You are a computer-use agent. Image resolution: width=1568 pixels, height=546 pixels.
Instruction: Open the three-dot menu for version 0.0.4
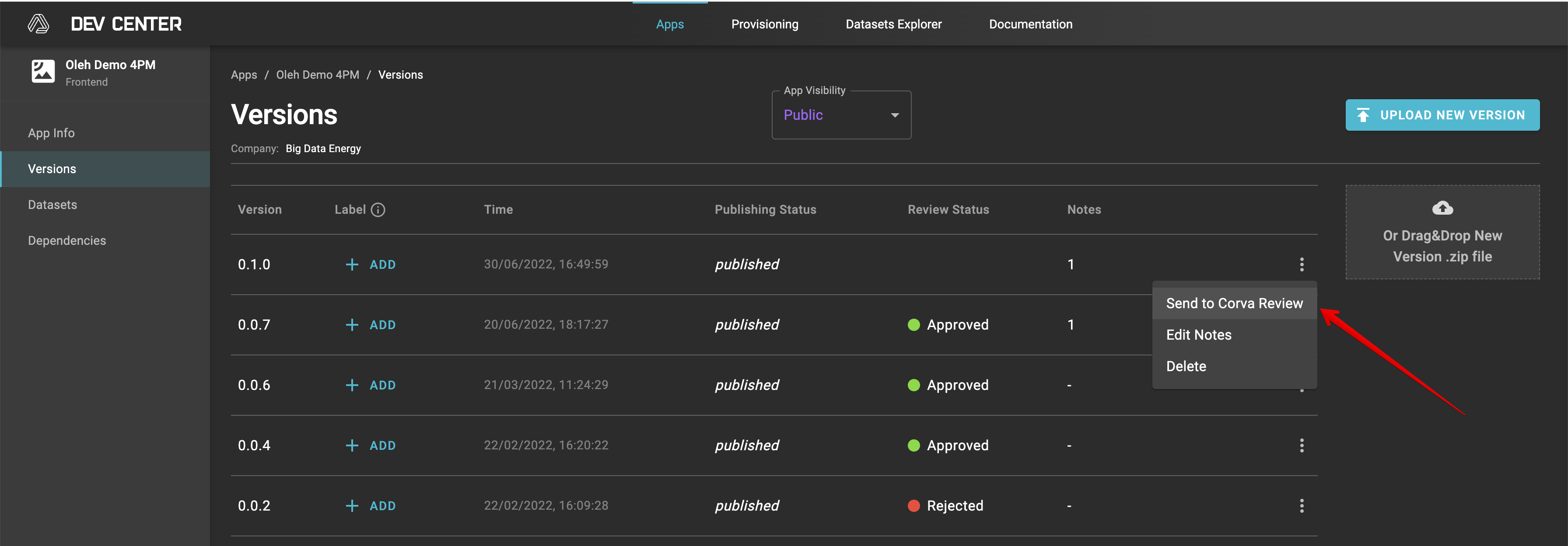[1302, 446]
